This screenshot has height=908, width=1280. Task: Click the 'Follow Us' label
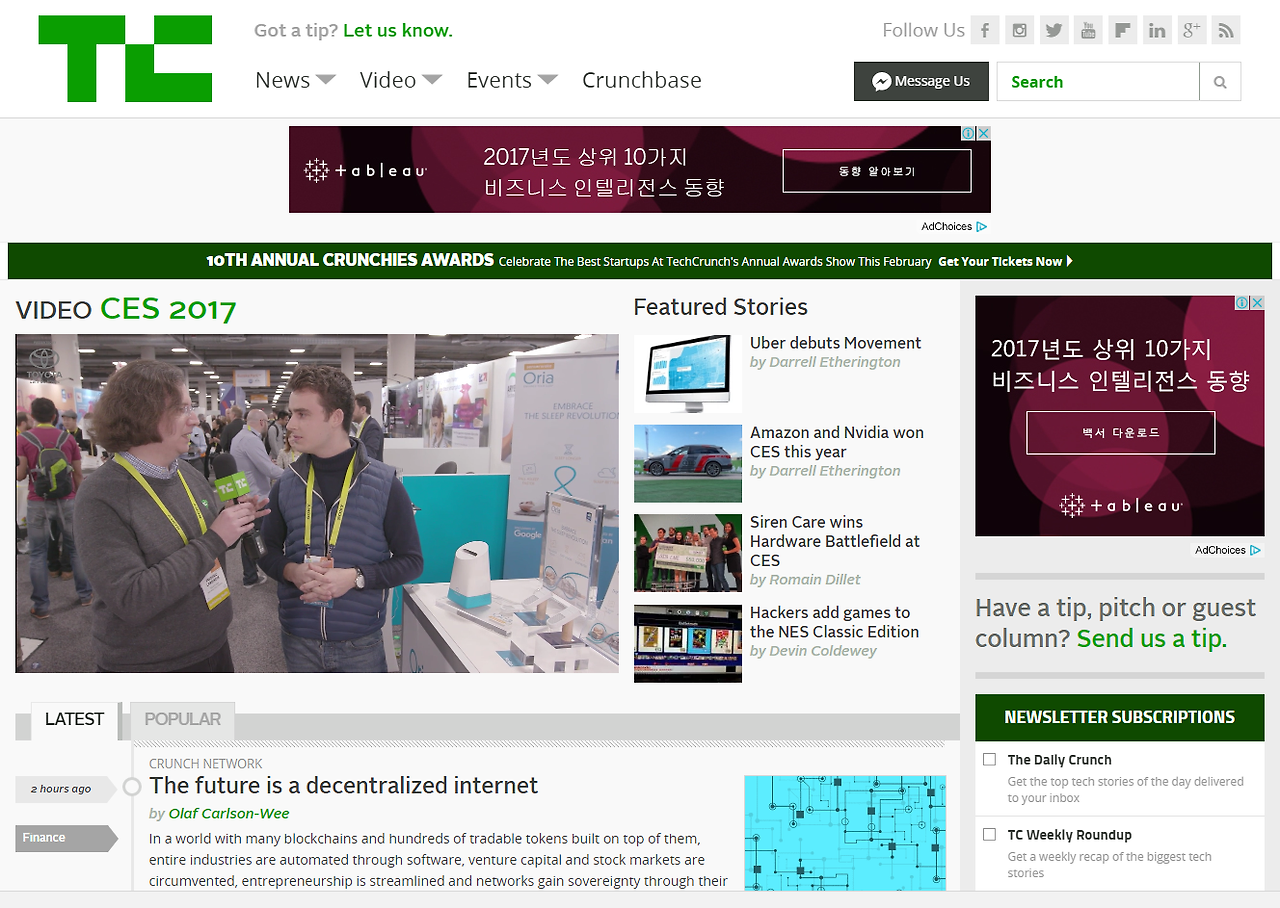pos(924,30)
